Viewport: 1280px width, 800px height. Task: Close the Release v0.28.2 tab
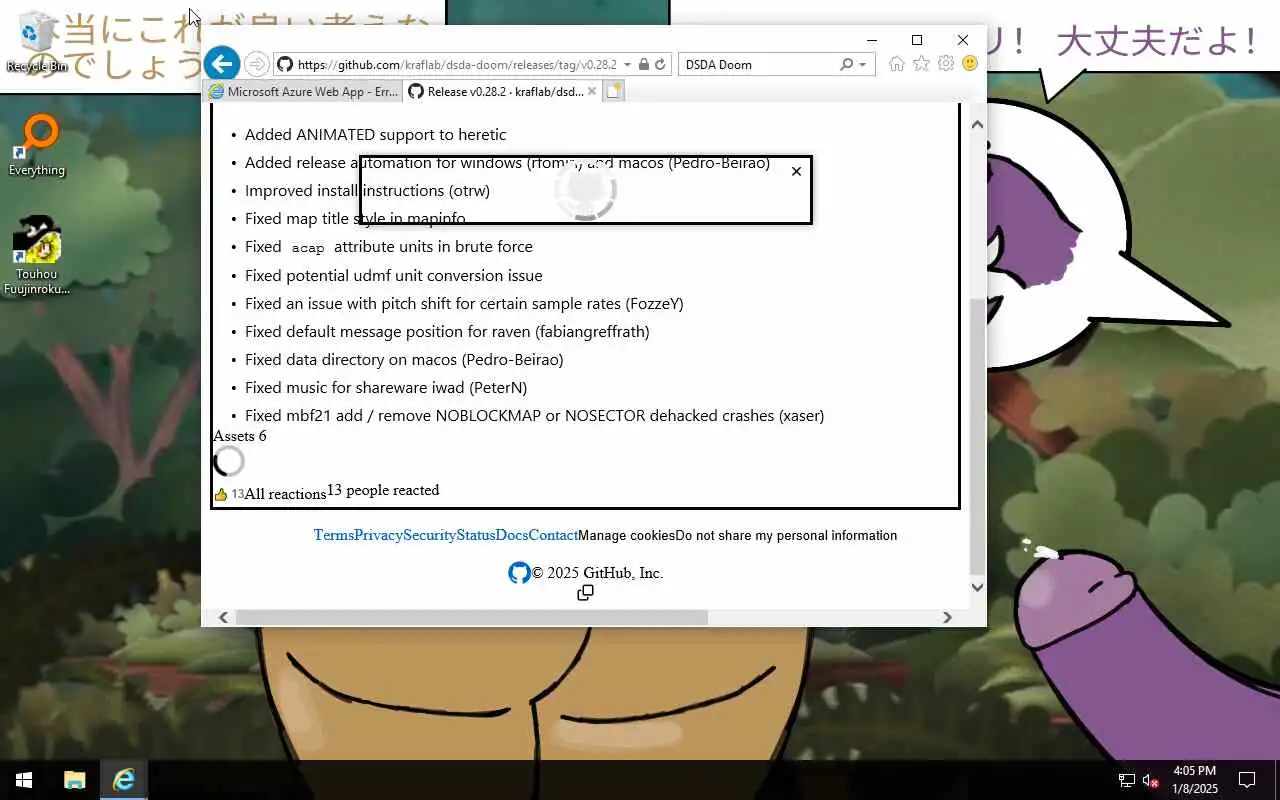(x=592, y=91)
